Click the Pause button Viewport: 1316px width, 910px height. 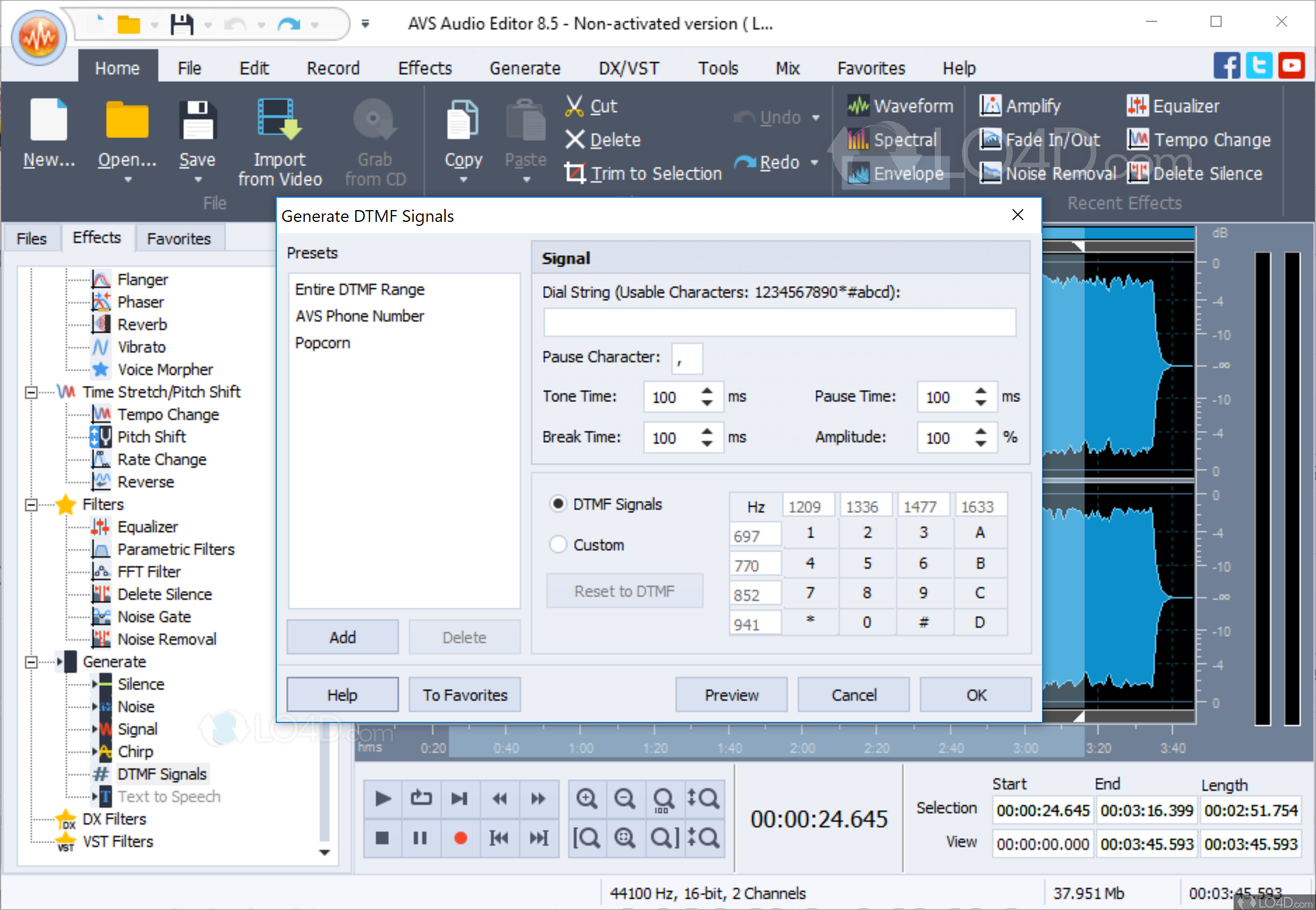[x=421, y=838]
